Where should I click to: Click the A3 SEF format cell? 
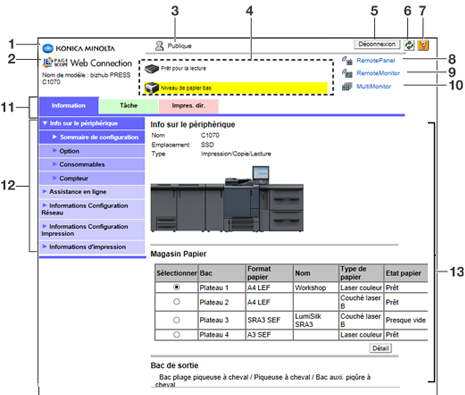point(269,335)
